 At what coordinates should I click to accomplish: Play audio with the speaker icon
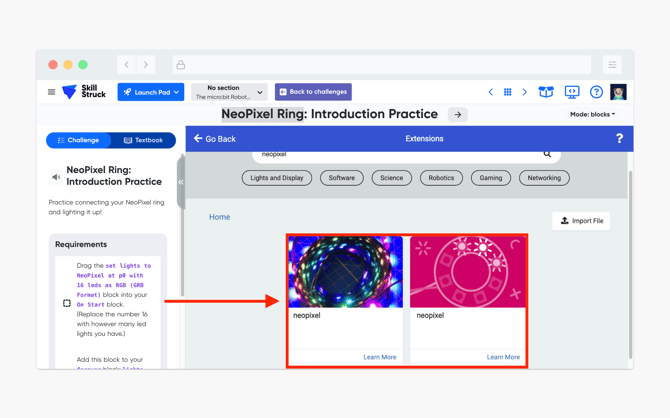(56, 177)
